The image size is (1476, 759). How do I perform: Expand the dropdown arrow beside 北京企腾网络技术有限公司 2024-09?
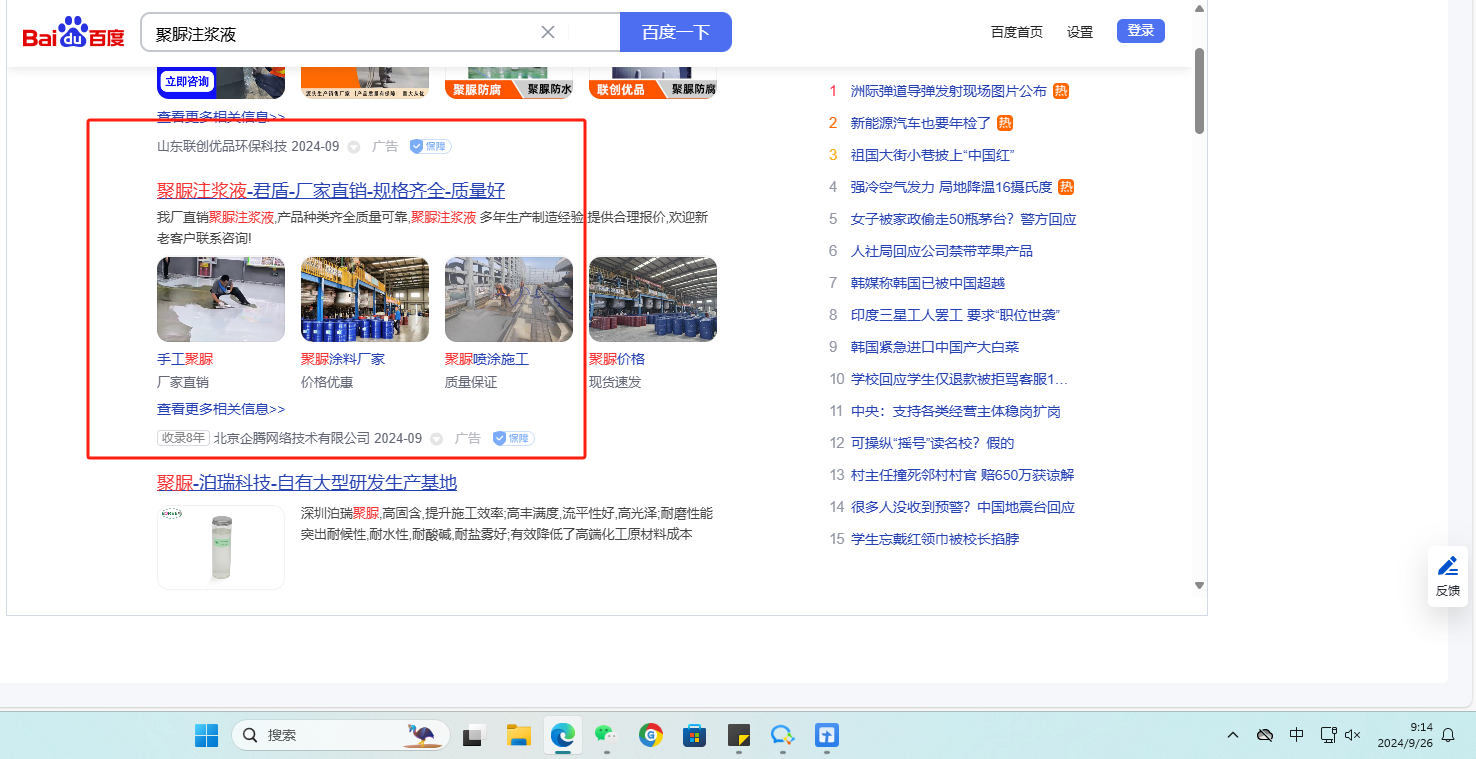437,439
